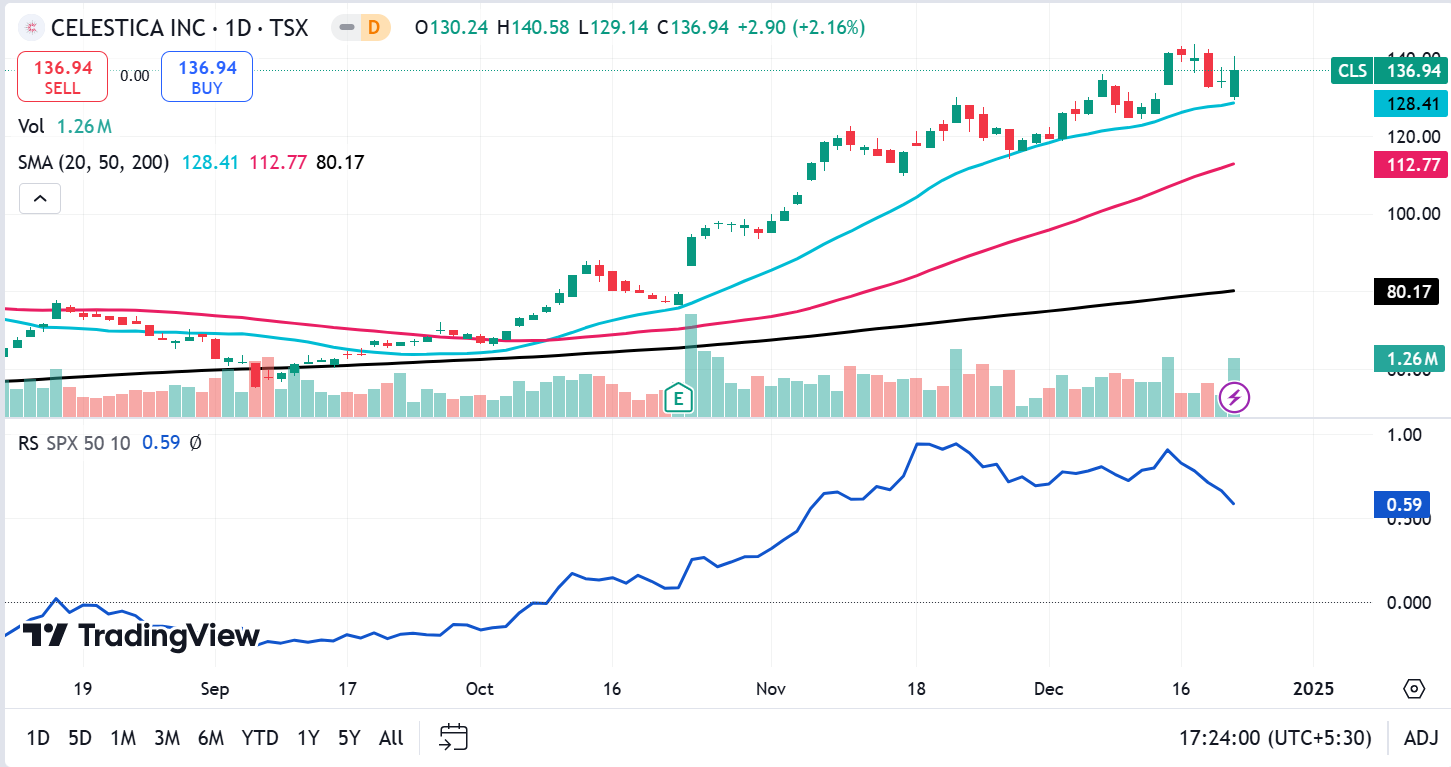1451x767 pixels.
Task: Click the Vol 1.26 M indicator legend
Action: pyautogui.click(x=65, y=126)
